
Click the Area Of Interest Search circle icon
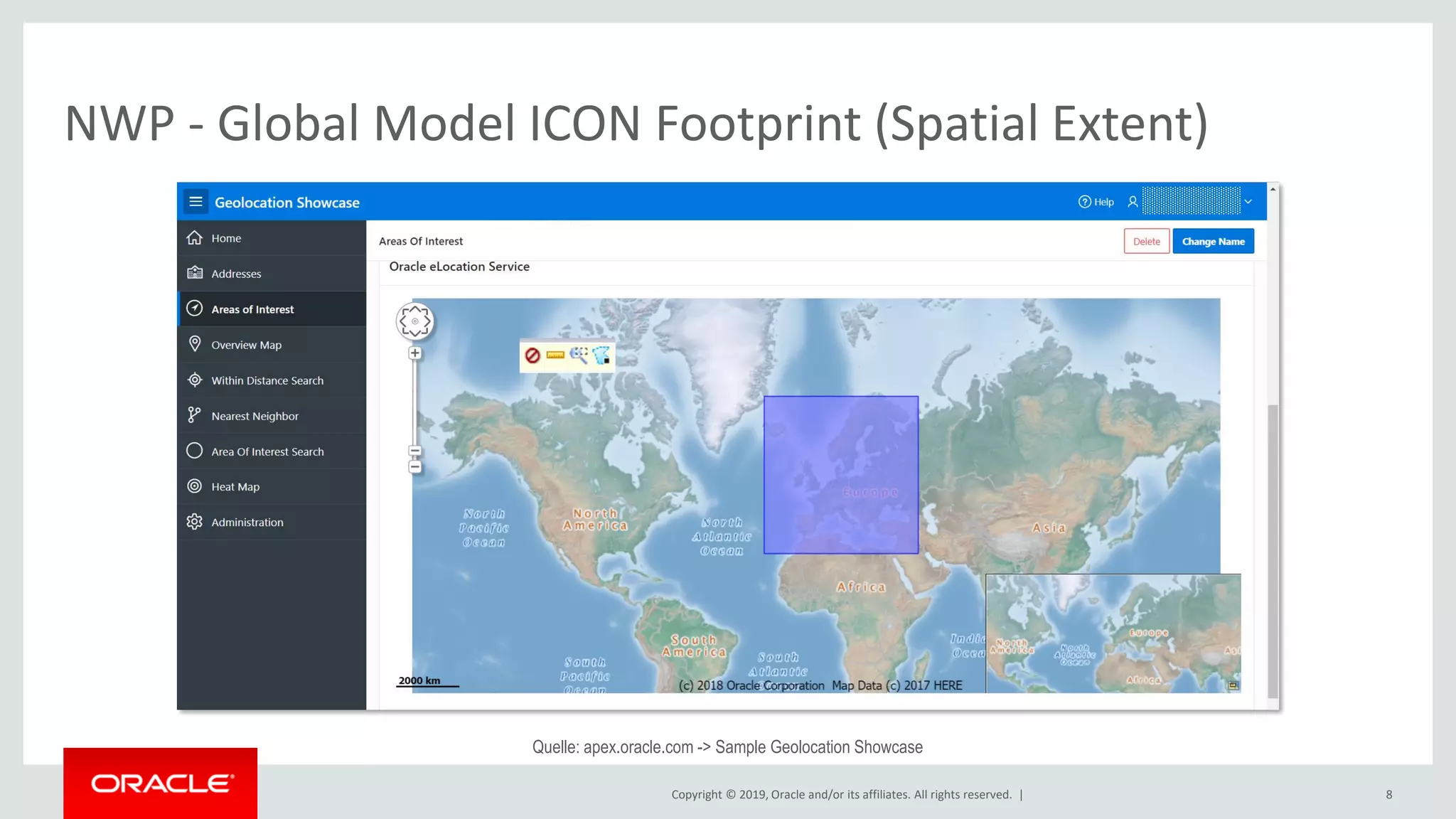point(195,451)
